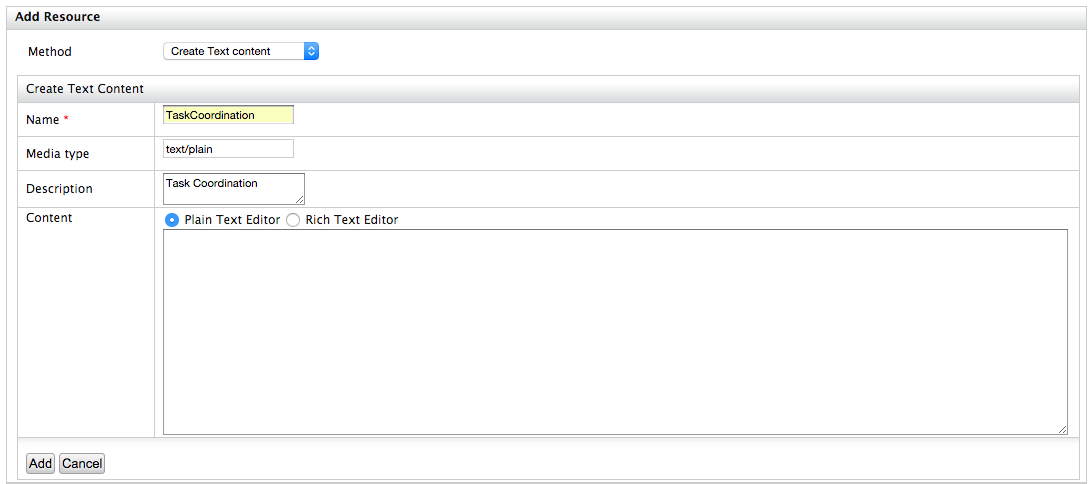Click inside the large Content text area

pos(615,332)
